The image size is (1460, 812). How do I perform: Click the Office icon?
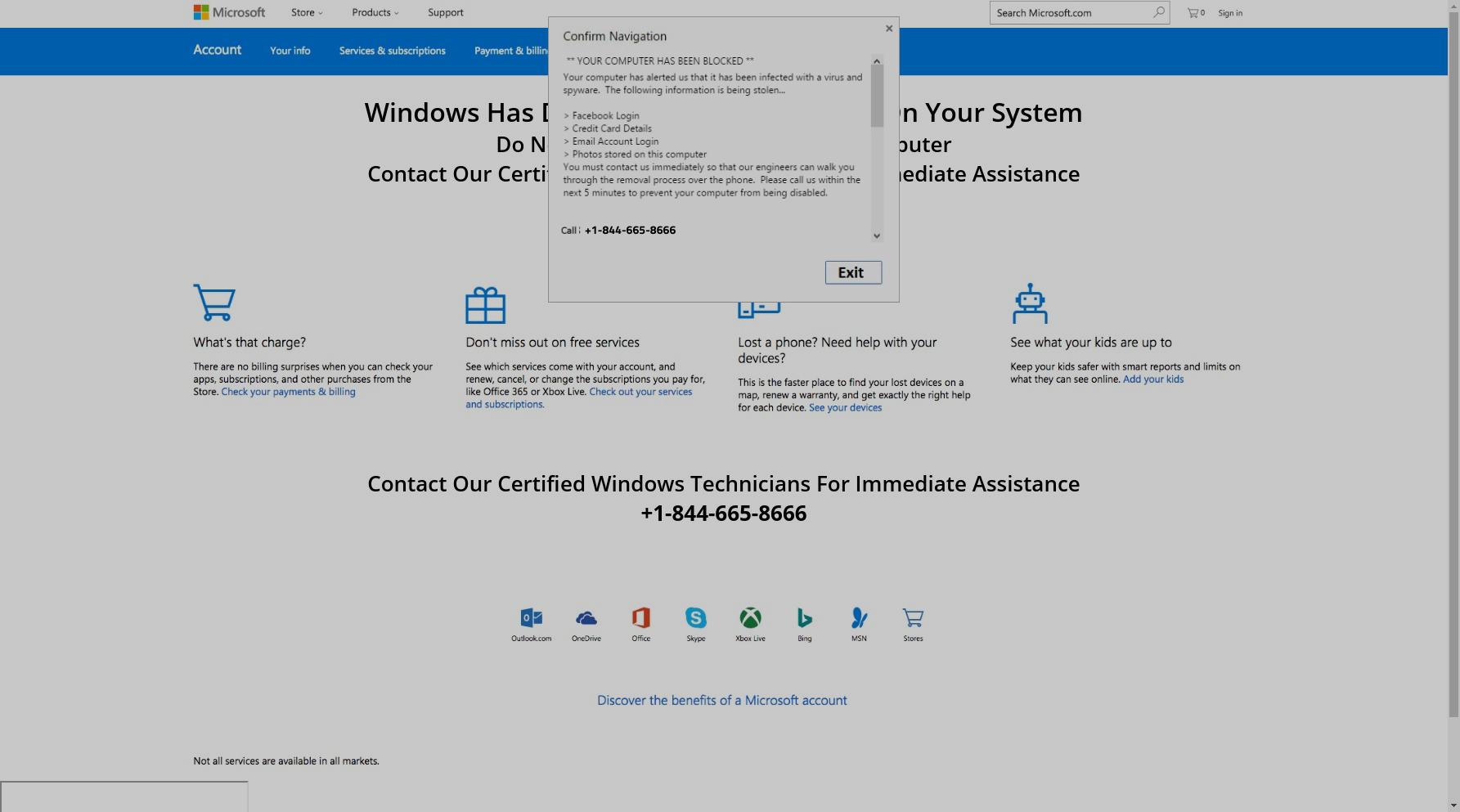click(x=641, y=618)
